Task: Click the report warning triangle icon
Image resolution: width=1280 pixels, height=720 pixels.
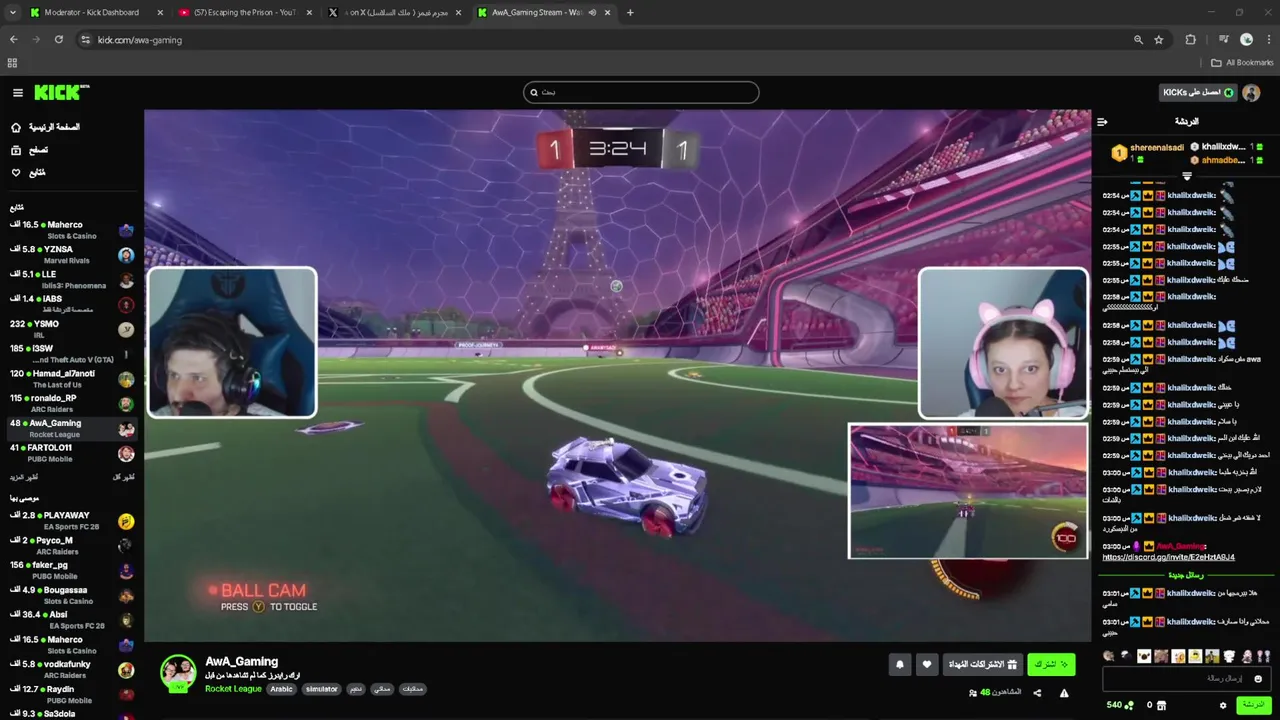Action: click(x=1064, y=693)
